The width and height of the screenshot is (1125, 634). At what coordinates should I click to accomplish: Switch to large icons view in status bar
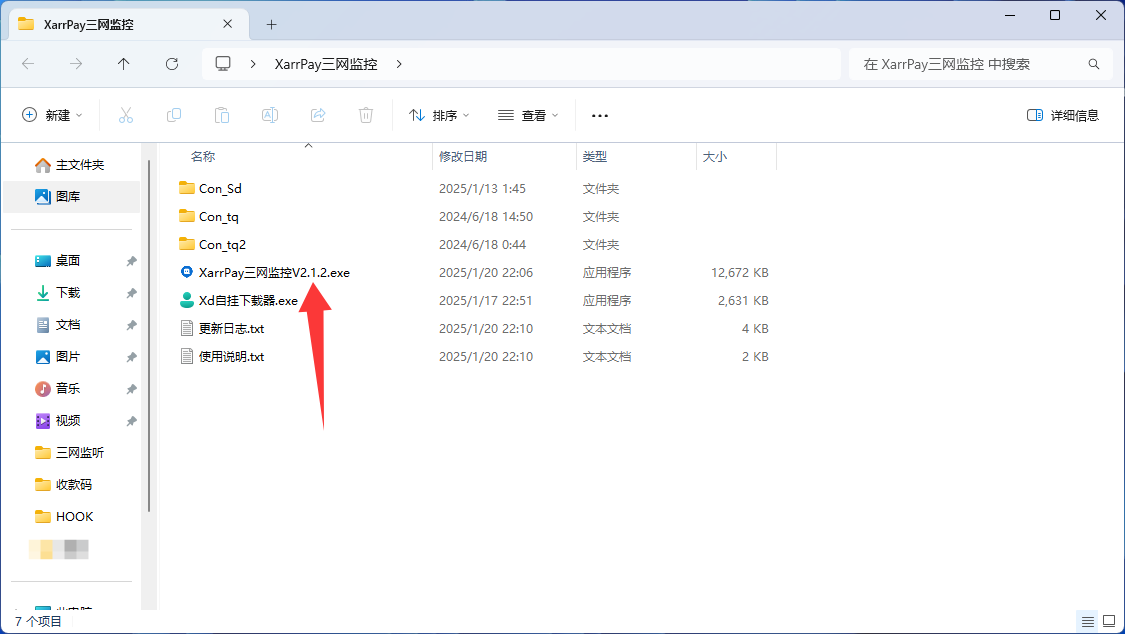(1107, 621)
